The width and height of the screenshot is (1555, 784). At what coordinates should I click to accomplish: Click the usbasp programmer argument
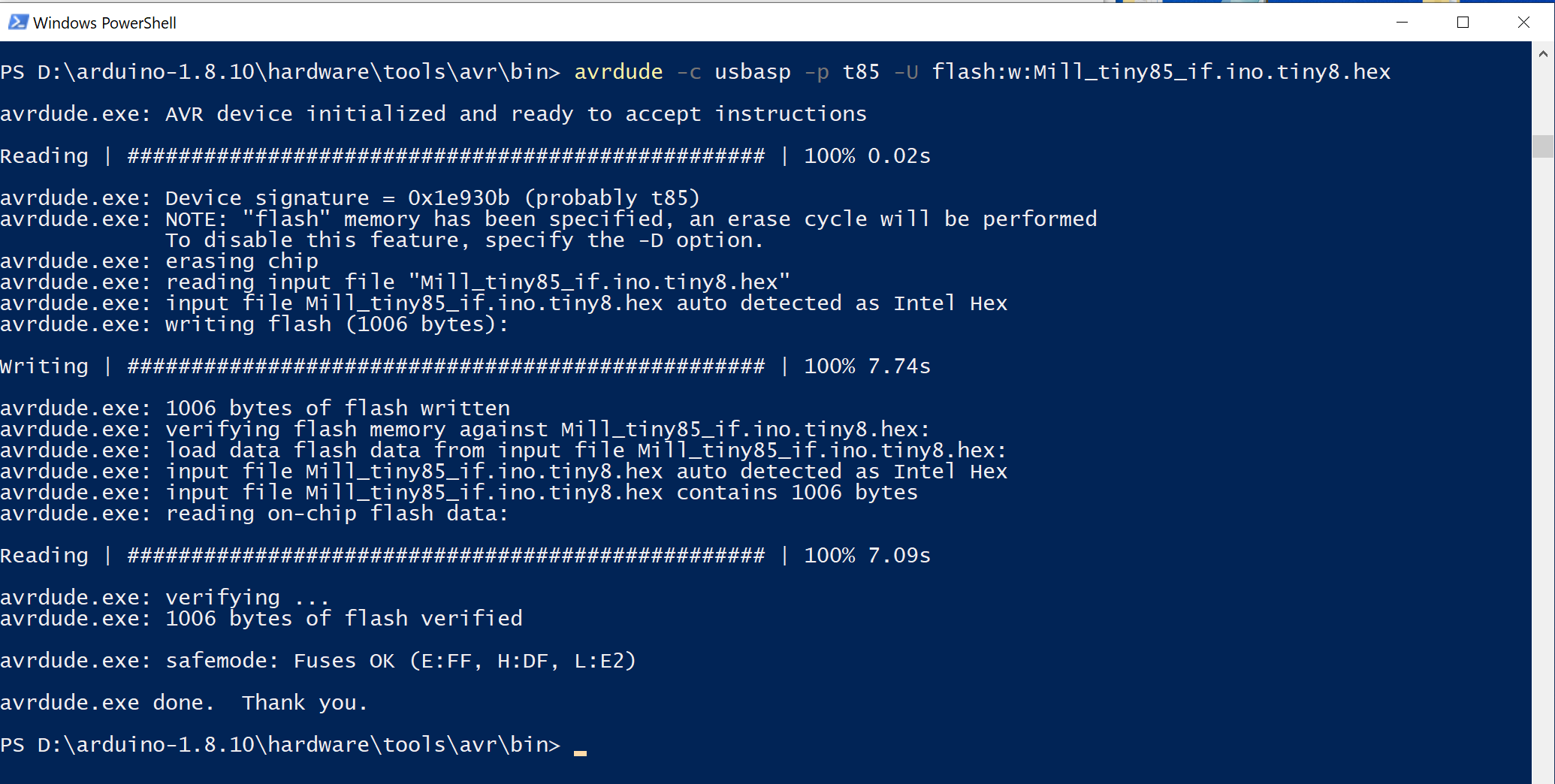click(752, 72)
